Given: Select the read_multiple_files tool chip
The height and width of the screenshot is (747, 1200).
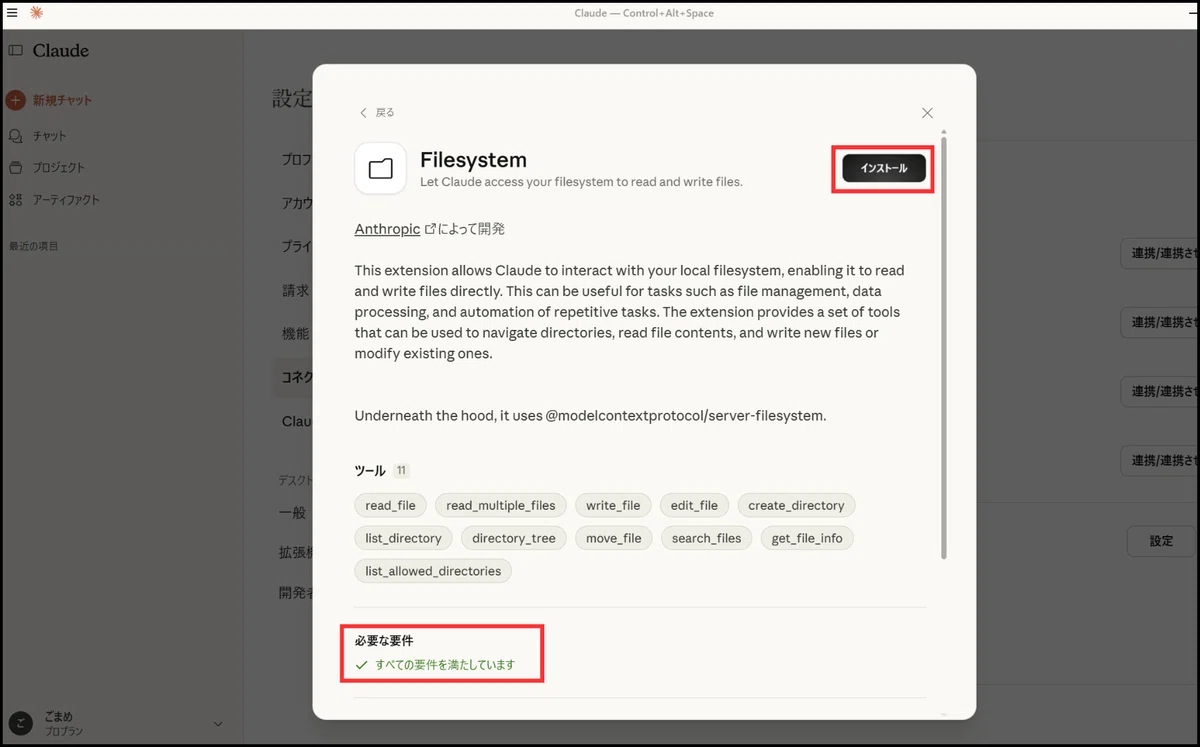Looking at the screenshot, I should point(501,505).
